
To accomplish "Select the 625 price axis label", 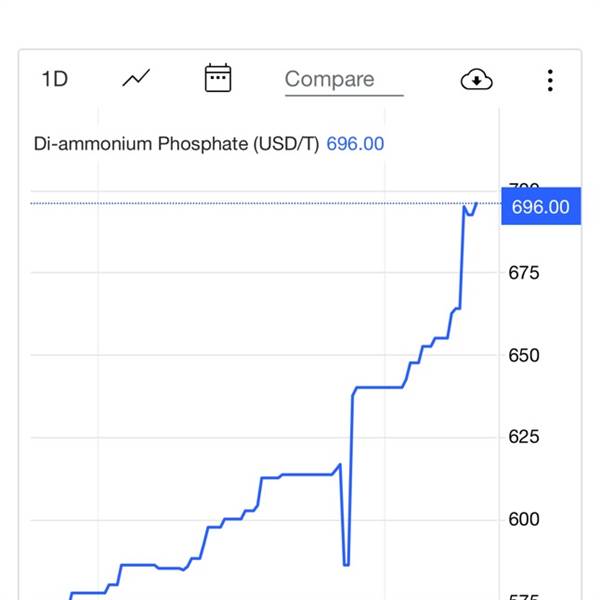I will click(x=523, y=437).
